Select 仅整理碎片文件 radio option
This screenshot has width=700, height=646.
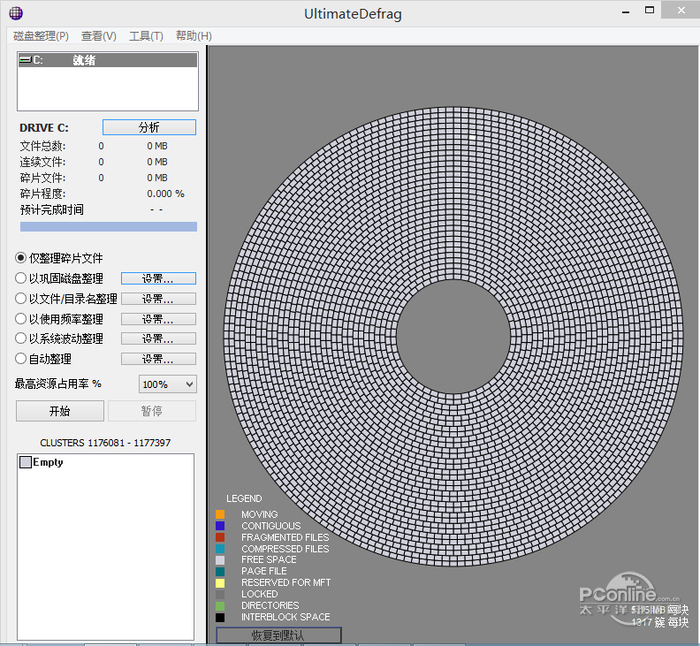[x=21, y=259]
